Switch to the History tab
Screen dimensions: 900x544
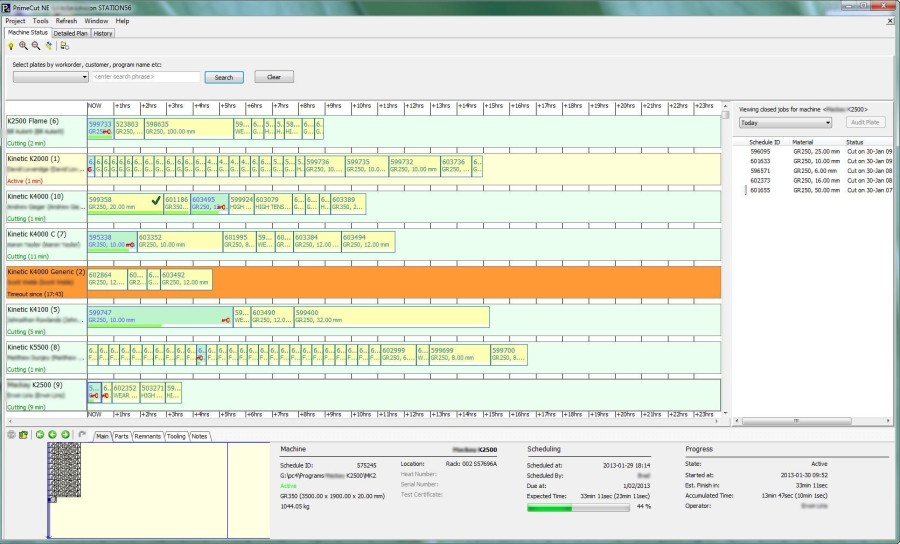pyautogui.click(x=103, y=33)
